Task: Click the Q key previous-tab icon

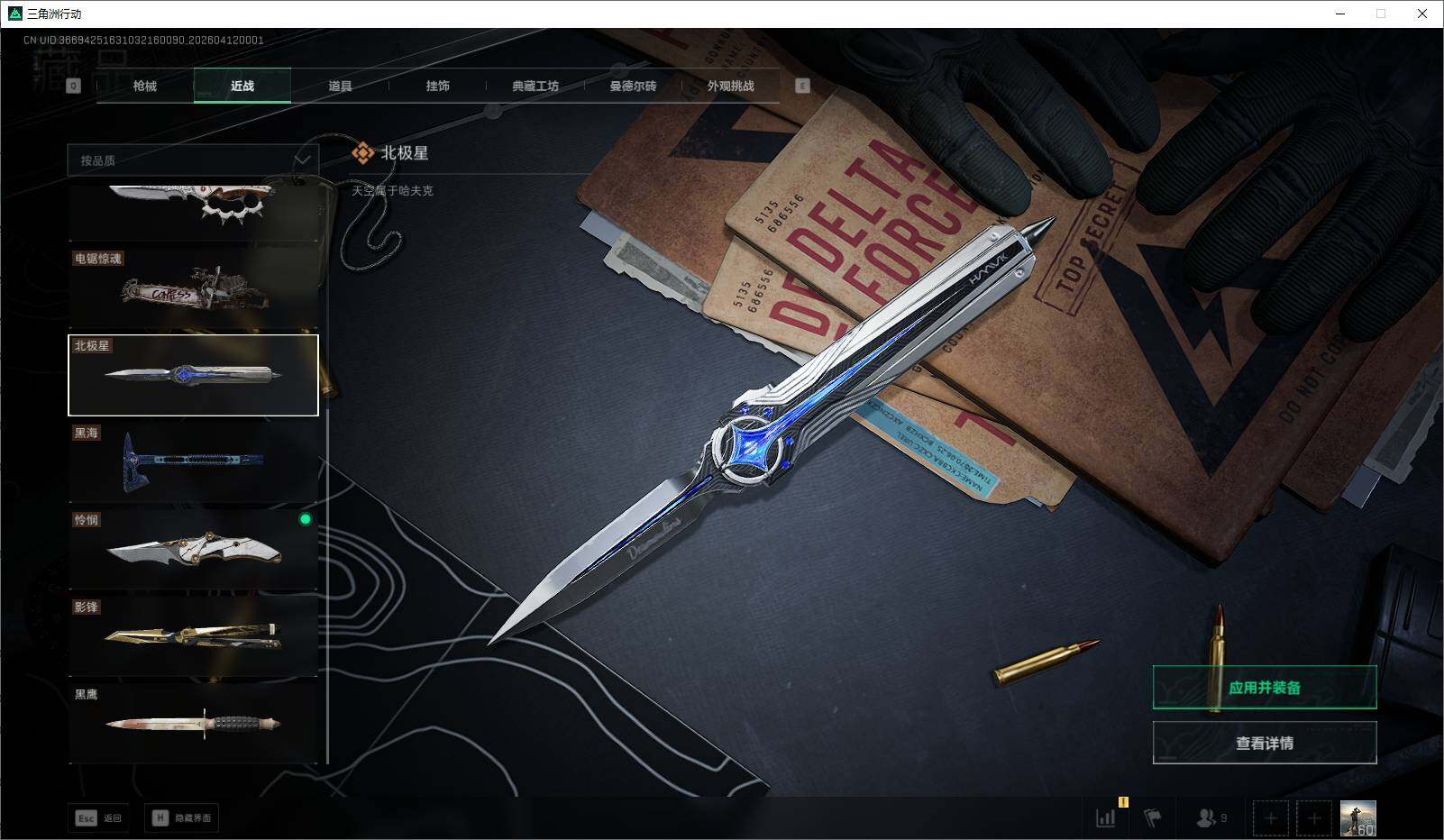Action: pyautogui.click(x=74, y=86)
